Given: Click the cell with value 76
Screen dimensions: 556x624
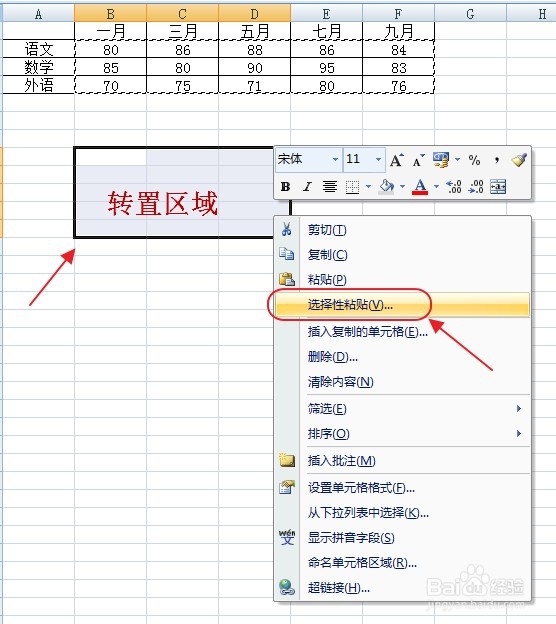Looking at the screenshot, I should tap(398, 85).
